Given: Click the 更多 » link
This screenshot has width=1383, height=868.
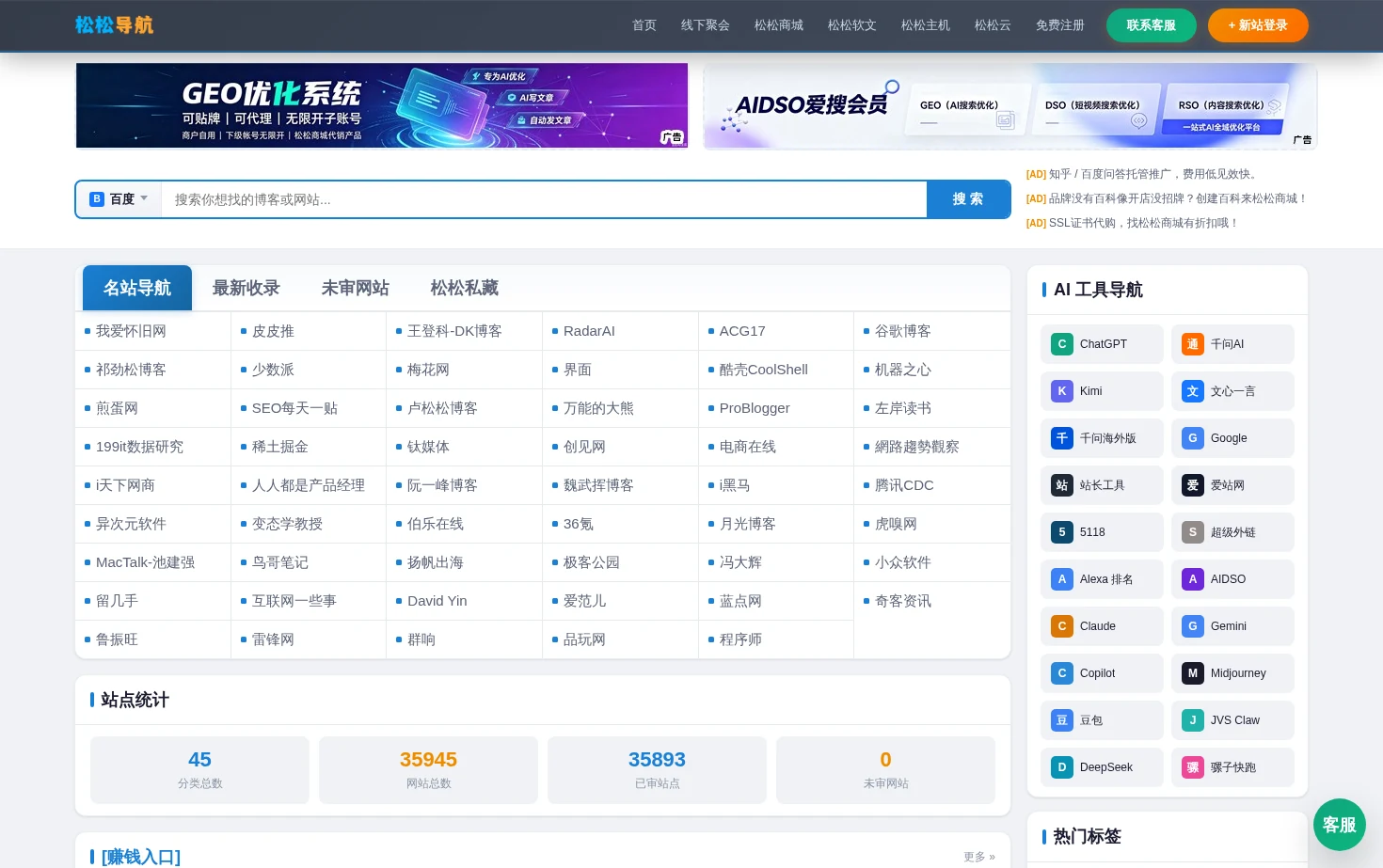Looking at the screenshot, I should coord(979,857).
